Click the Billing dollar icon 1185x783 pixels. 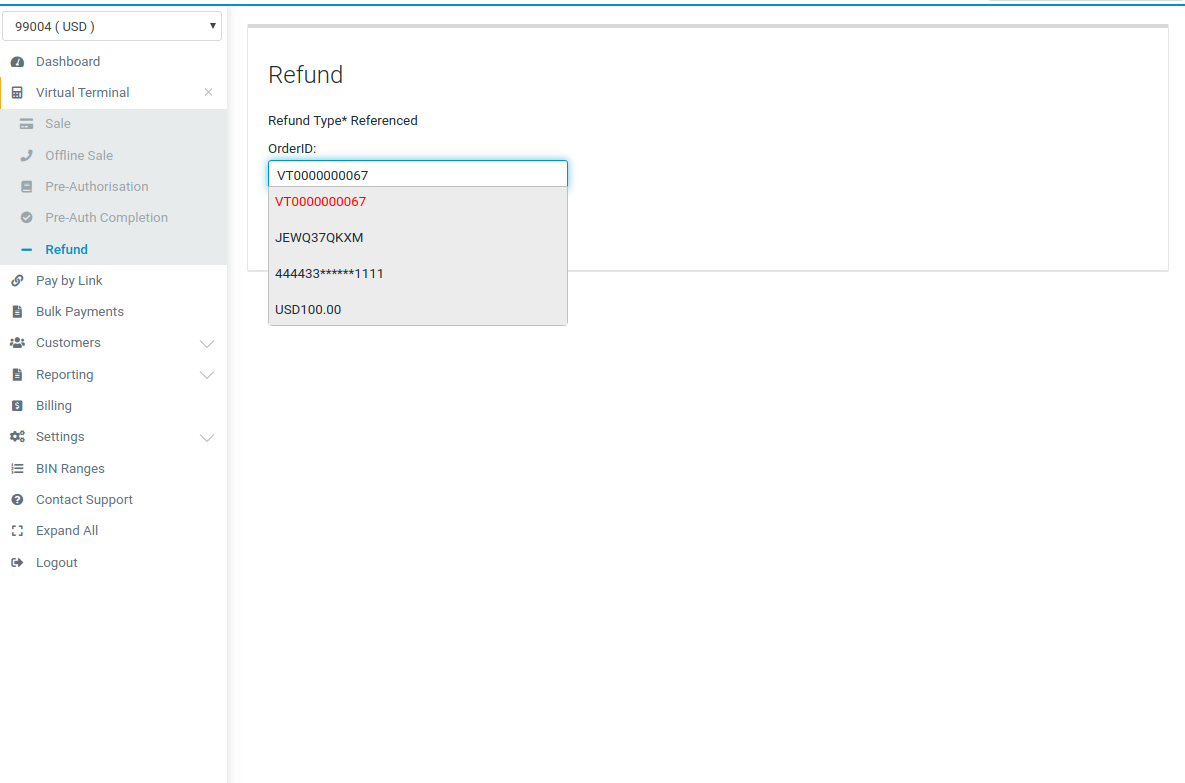tap(17, 406)
